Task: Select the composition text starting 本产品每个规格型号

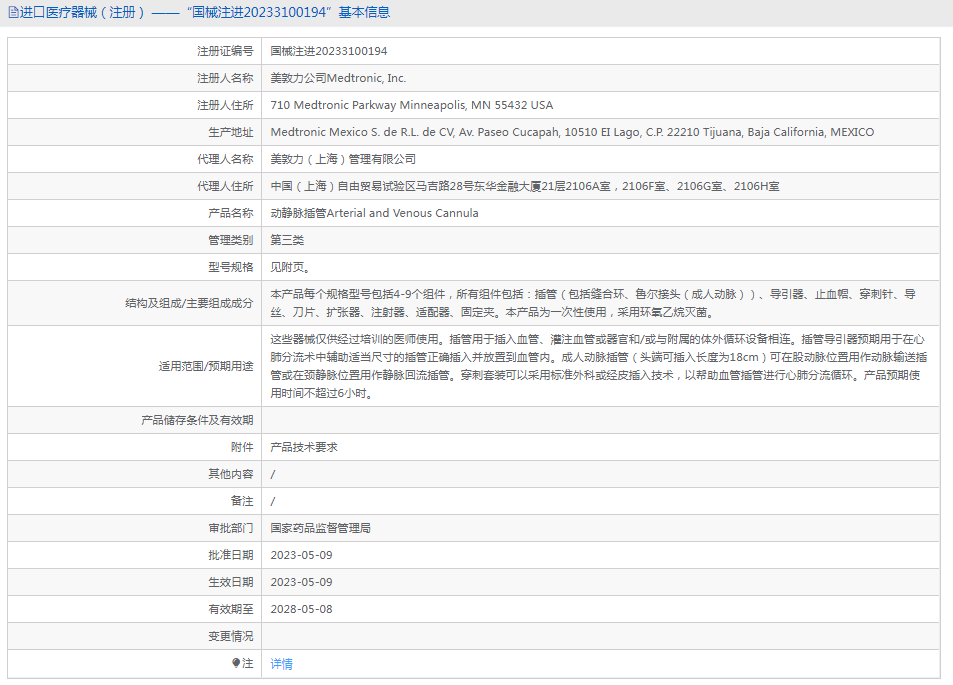Action: point(593,303)
